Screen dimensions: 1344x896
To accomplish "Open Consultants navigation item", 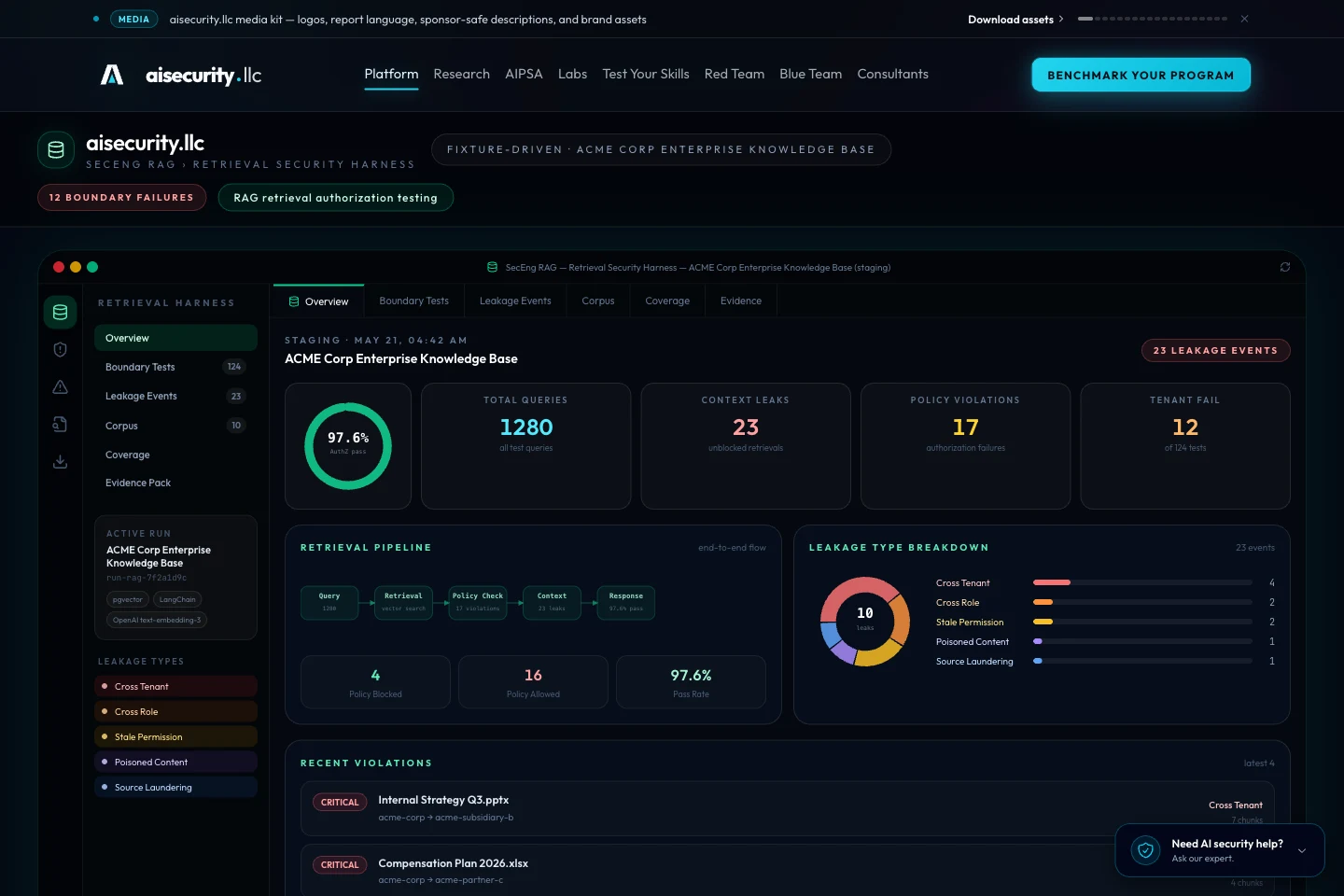I will [893, 74].
